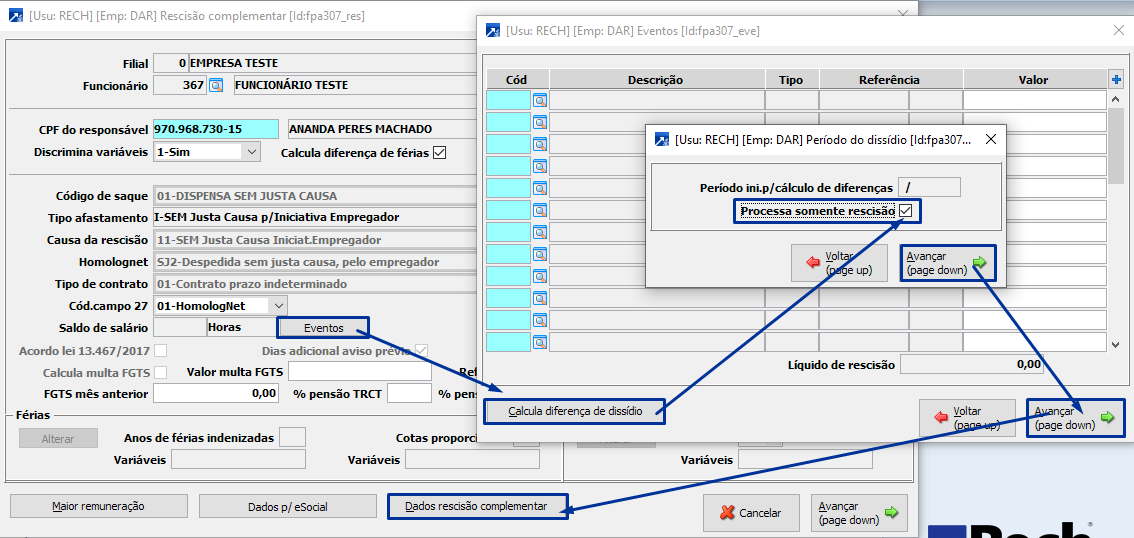The image size is (1134, 538).
Task: Click Maior remuneração button
Action: 98,506
